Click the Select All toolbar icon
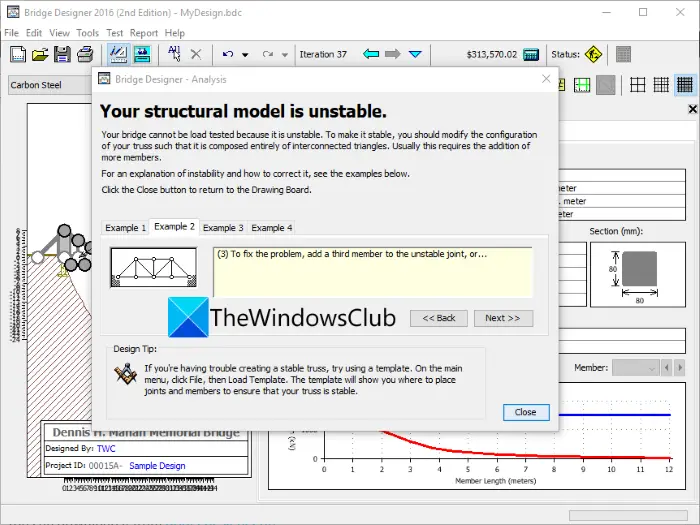 (174, 54)
